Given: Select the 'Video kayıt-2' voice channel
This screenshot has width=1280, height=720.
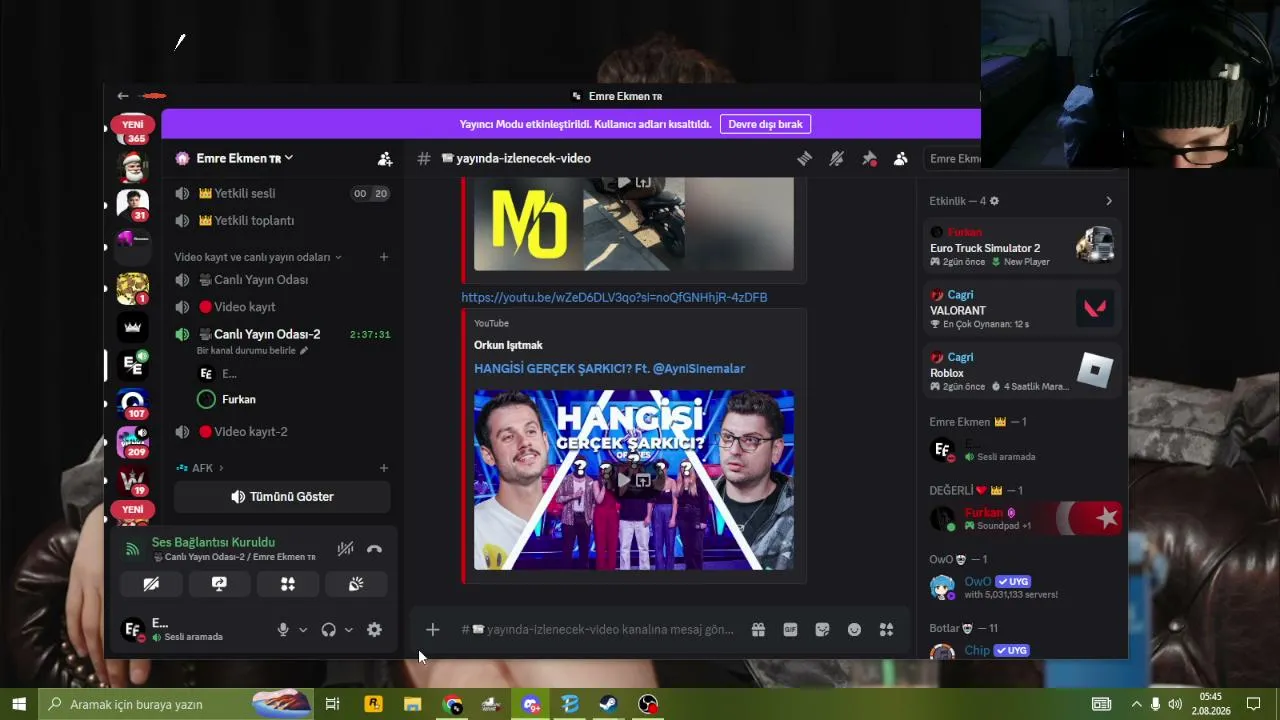Looking at the screenshot, I should 282,432.
